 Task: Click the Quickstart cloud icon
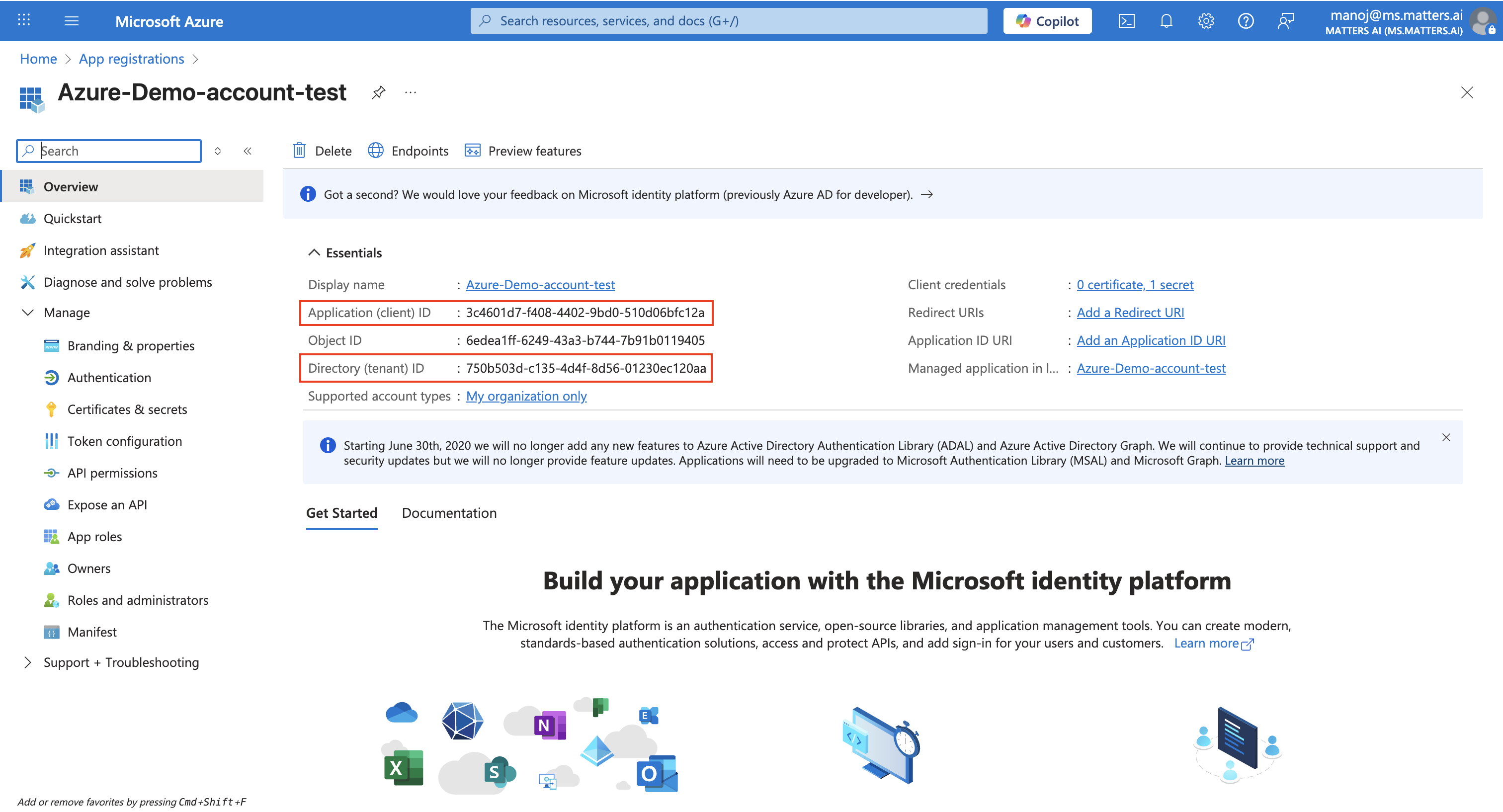point(27,219)
